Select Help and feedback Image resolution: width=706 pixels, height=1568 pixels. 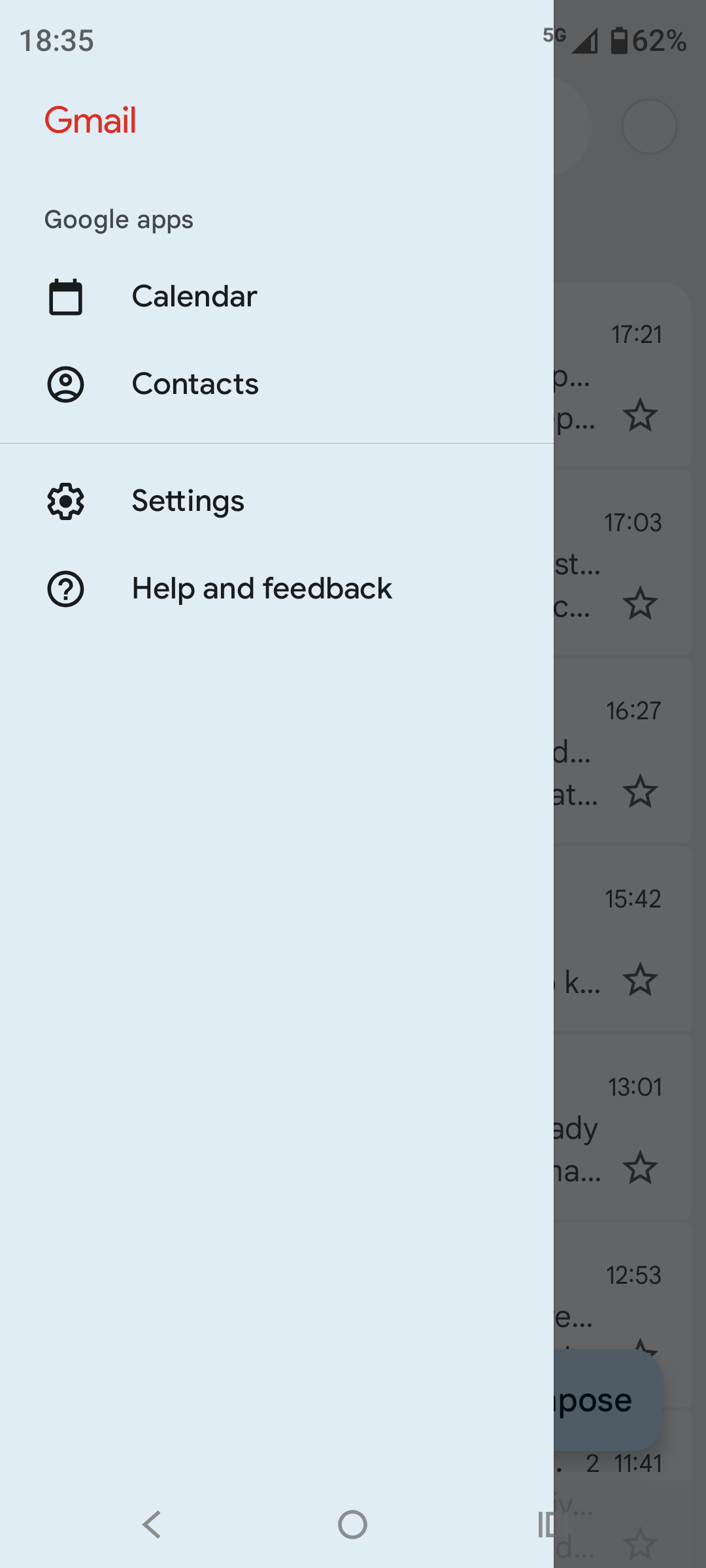coord(261,589)
